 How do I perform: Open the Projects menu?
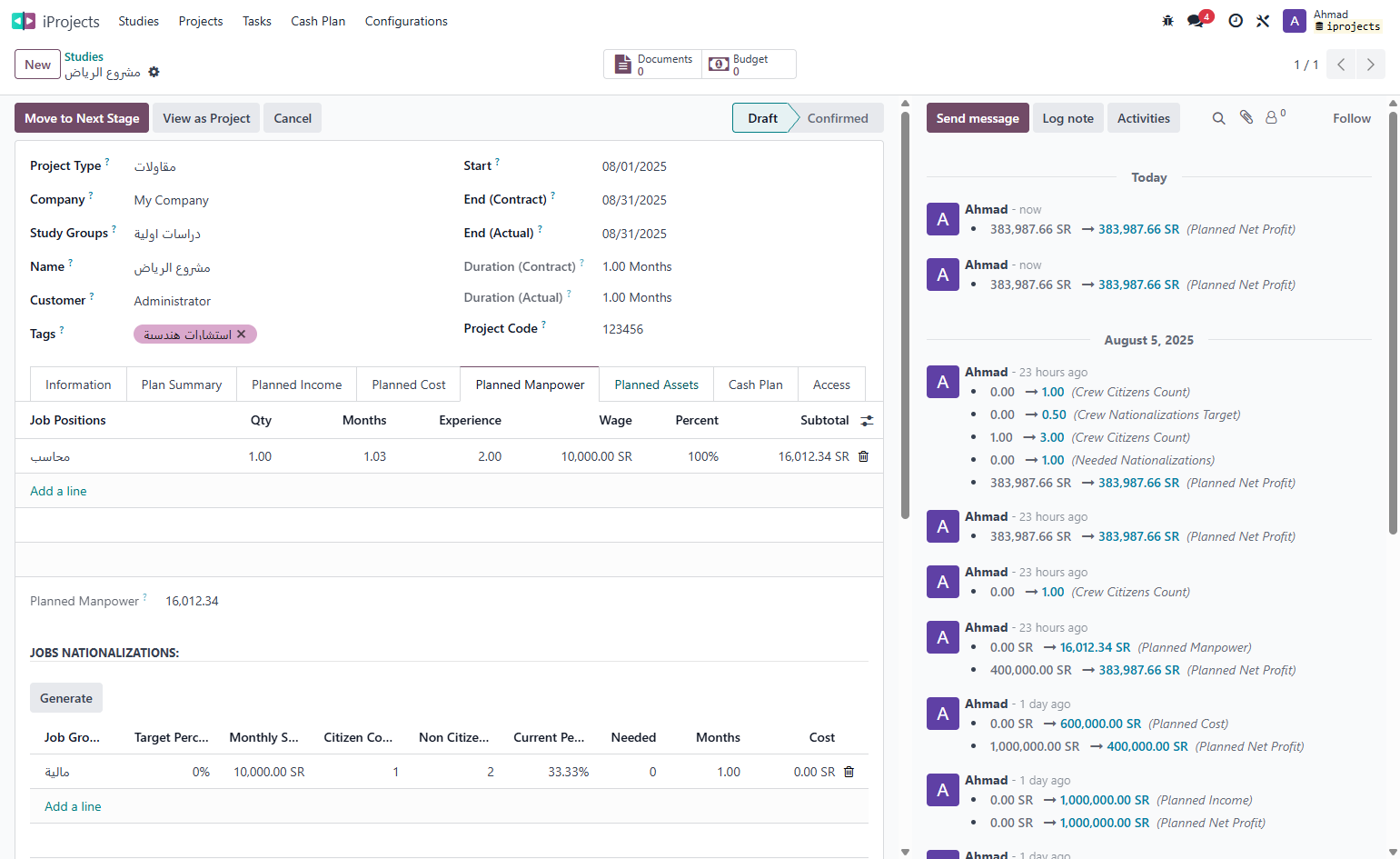click(x=201, y=21)
